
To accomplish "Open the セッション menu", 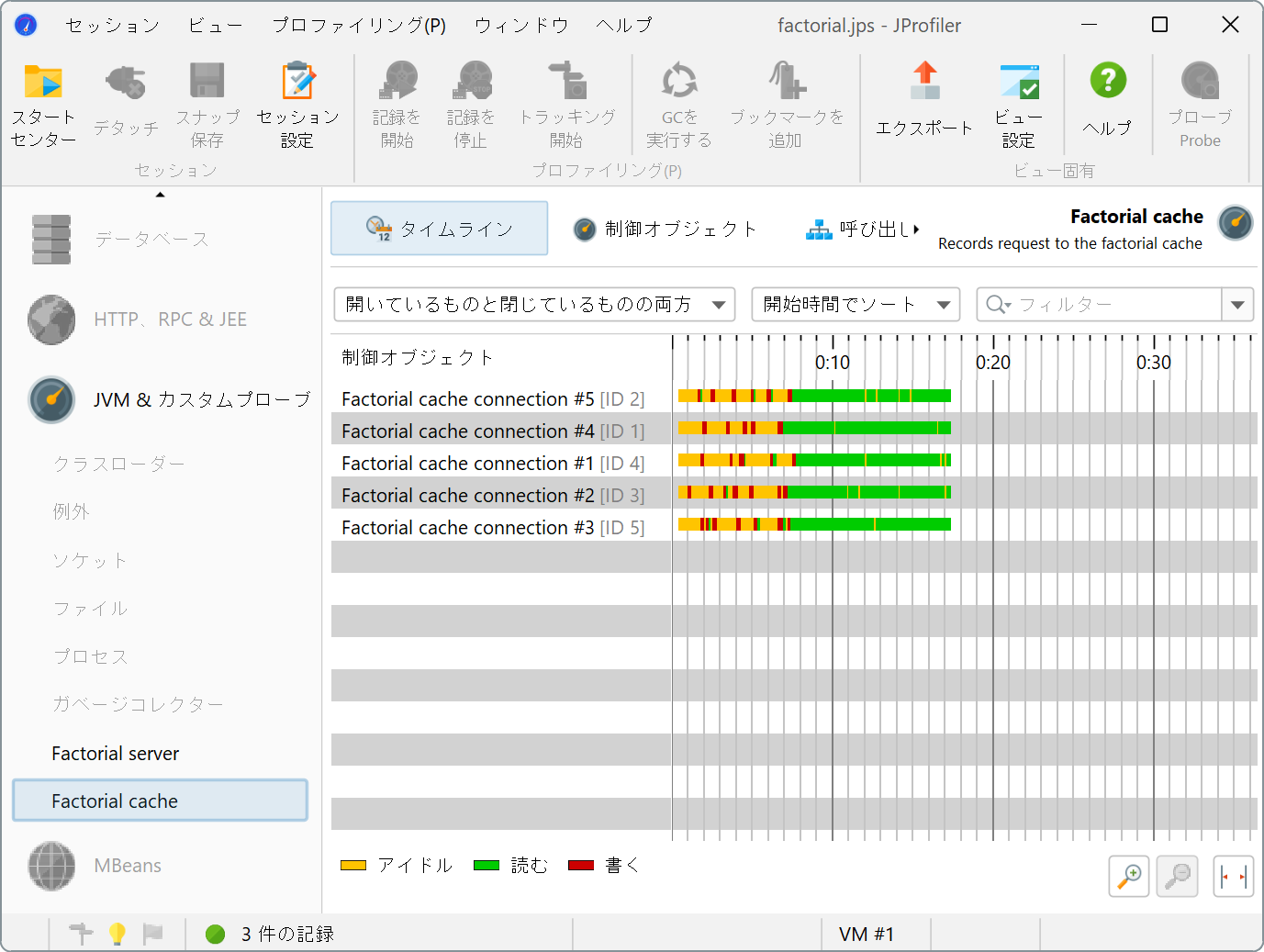I will (x=112, y=26).
